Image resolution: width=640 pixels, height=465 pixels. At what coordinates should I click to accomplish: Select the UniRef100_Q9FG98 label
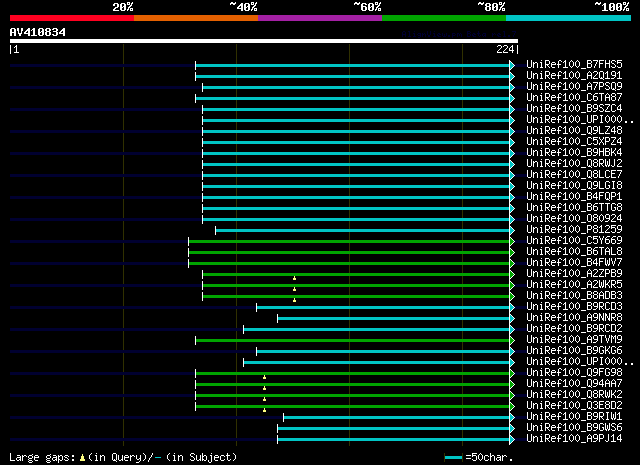point(574,373)
